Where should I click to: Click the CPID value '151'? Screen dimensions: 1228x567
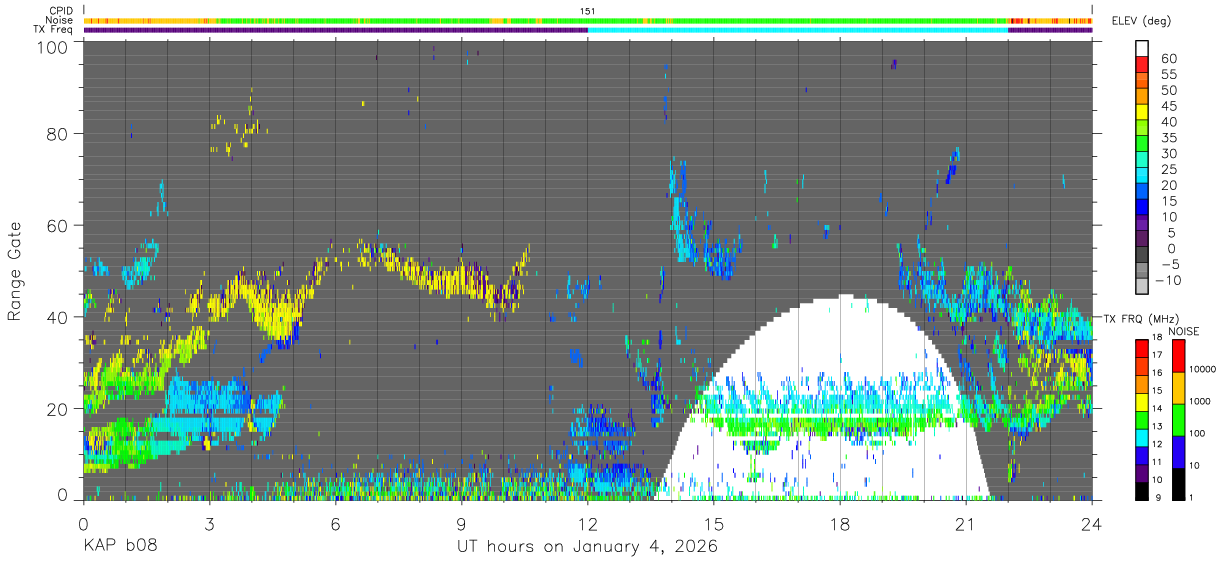pos(588,11)
